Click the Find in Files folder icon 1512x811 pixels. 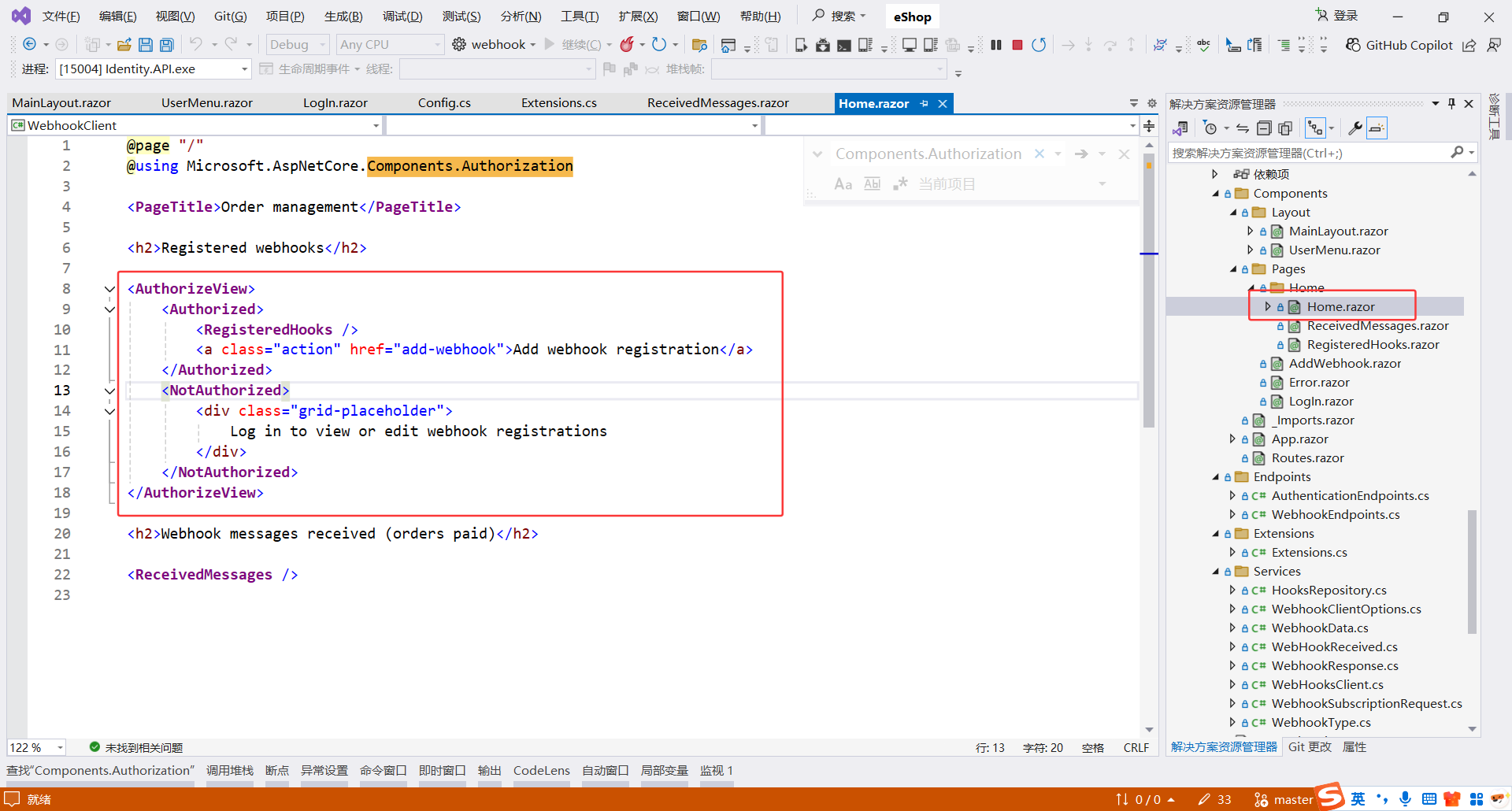coord(699,45)
